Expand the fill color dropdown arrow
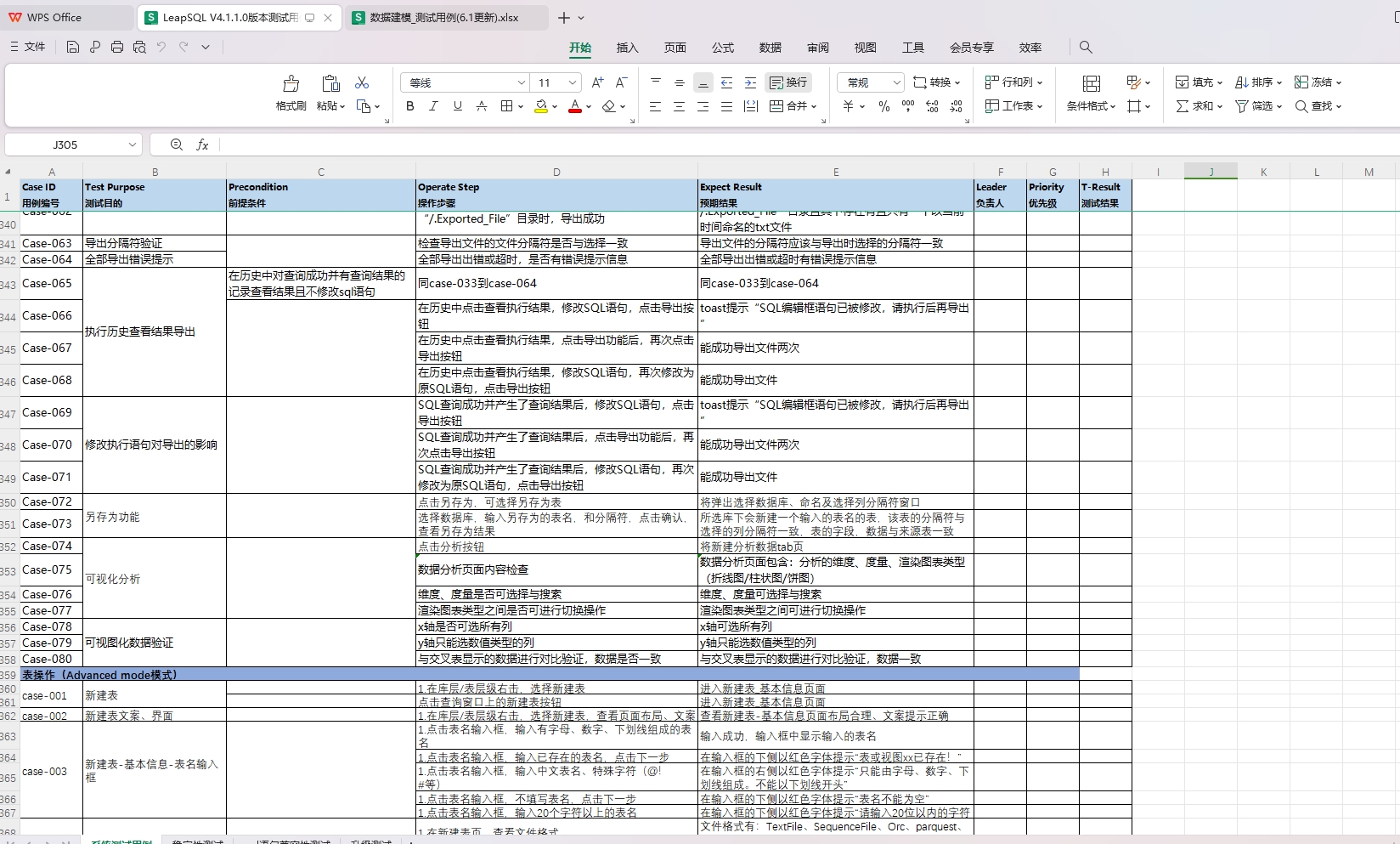The image size is (1400, 844). 555,107
